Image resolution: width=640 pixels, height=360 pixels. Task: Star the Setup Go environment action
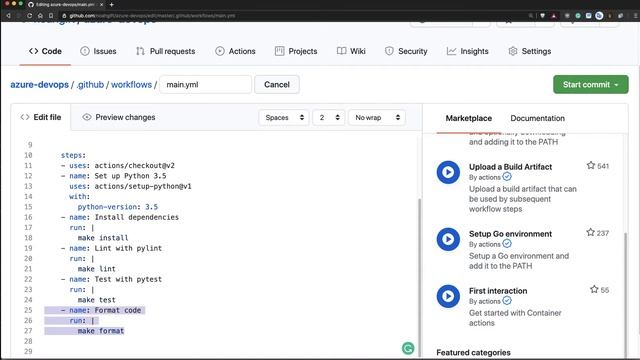[590, 232]
